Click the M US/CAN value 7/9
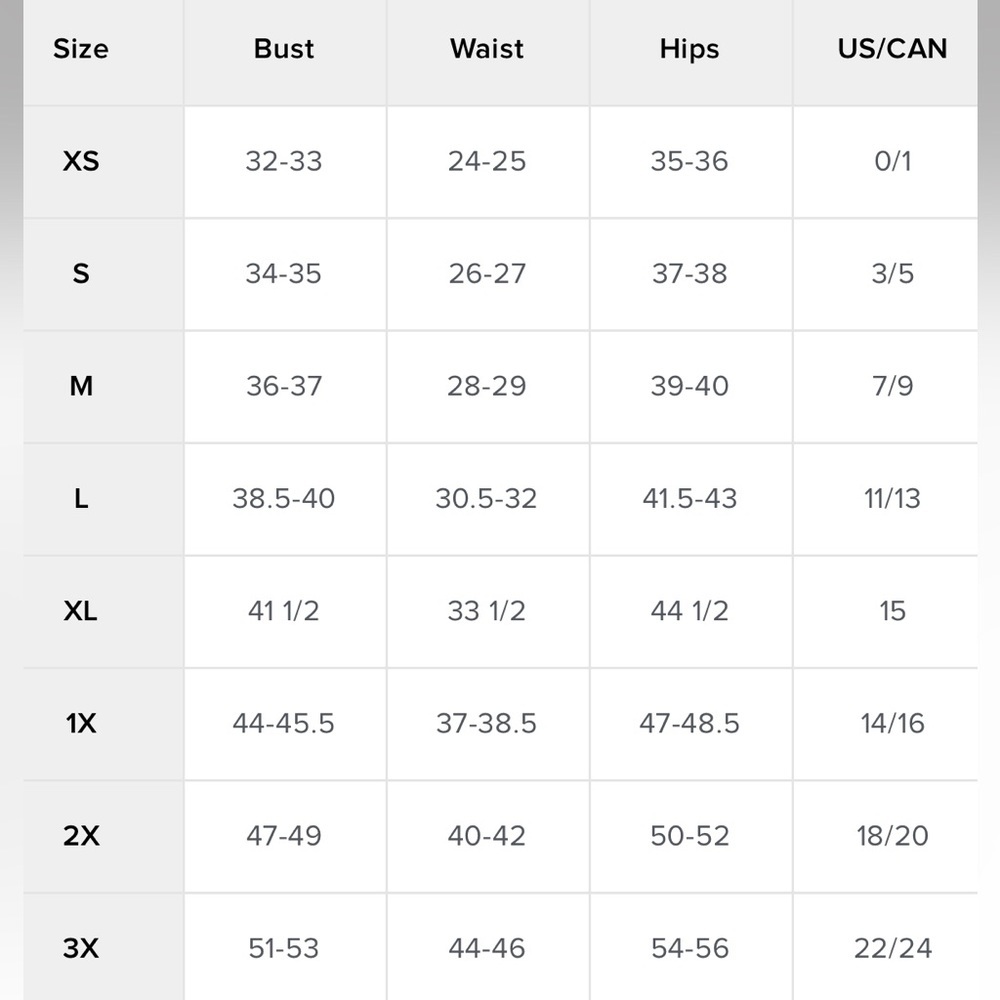 click(x=892, y=386)
